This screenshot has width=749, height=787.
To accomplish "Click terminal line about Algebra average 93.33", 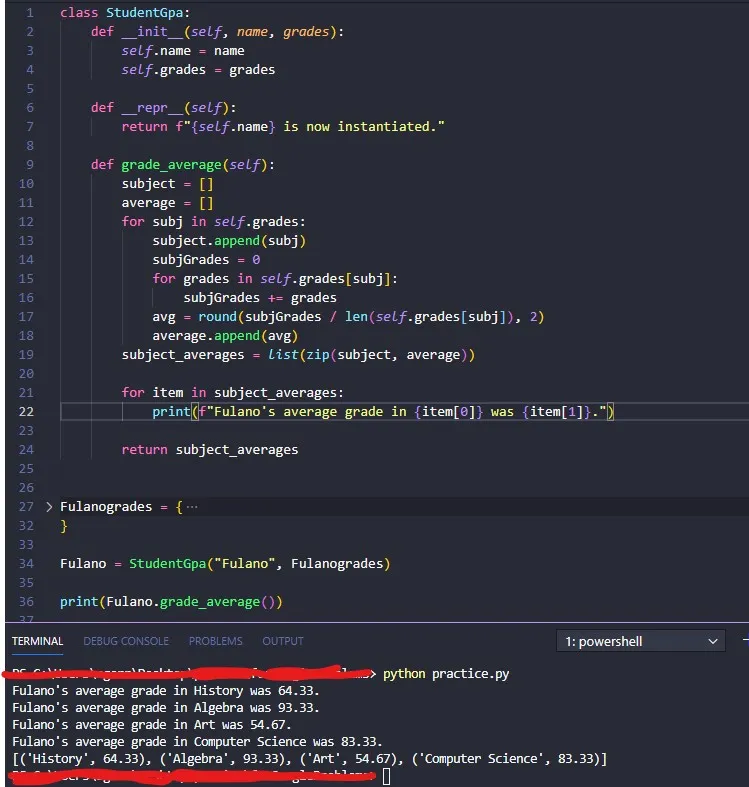I will (166, 708).
